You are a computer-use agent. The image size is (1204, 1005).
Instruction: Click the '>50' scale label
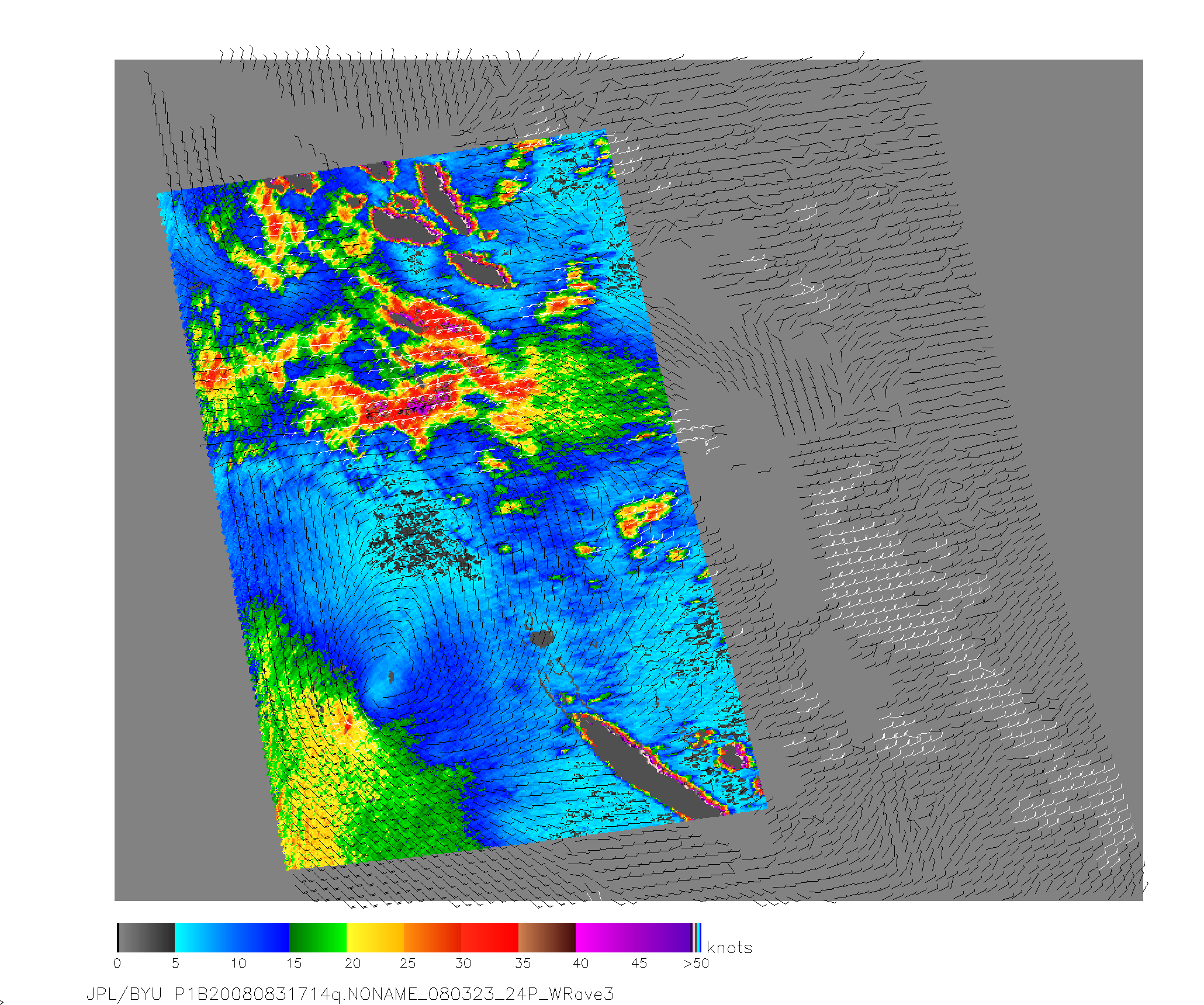click(x=696, y=964)
